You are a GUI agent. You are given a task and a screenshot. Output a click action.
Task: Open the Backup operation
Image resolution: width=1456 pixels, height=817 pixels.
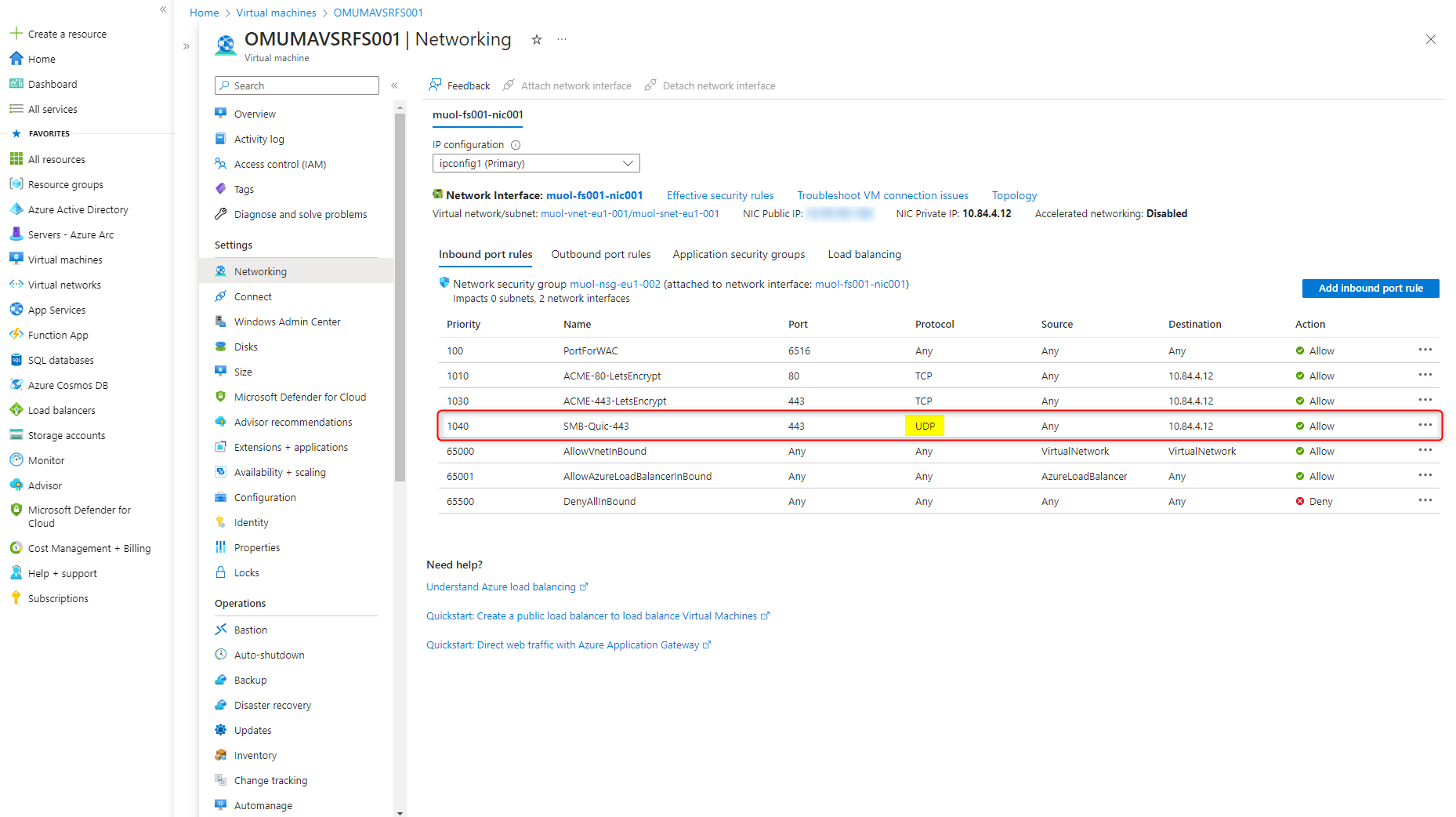[251, 680]
